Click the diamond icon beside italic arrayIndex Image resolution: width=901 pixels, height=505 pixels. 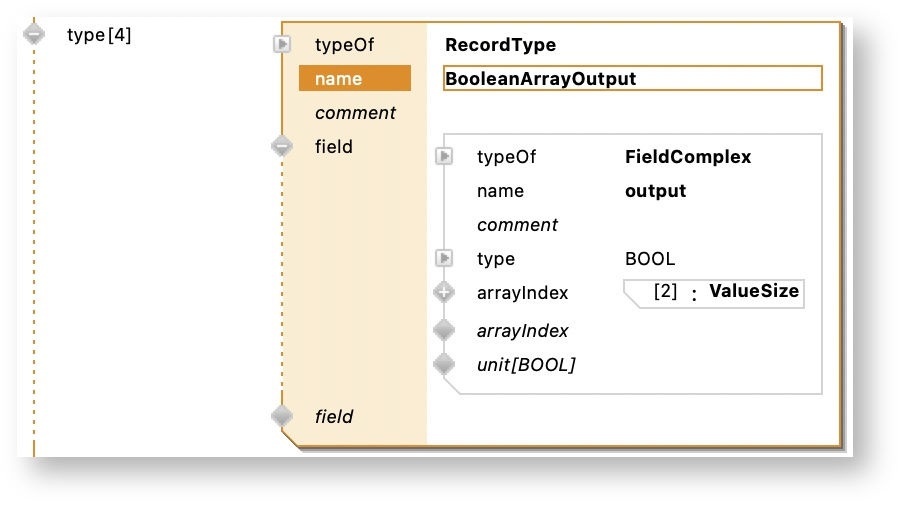444,330
